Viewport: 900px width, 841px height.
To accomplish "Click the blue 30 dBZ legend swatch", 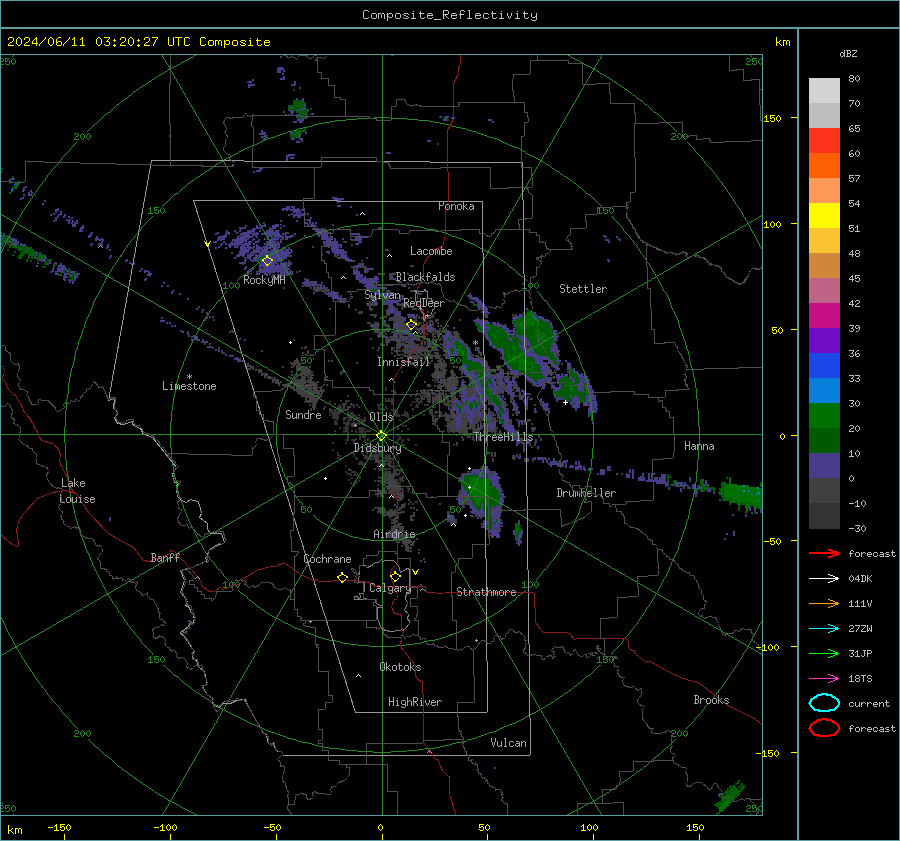I will 824,391.
